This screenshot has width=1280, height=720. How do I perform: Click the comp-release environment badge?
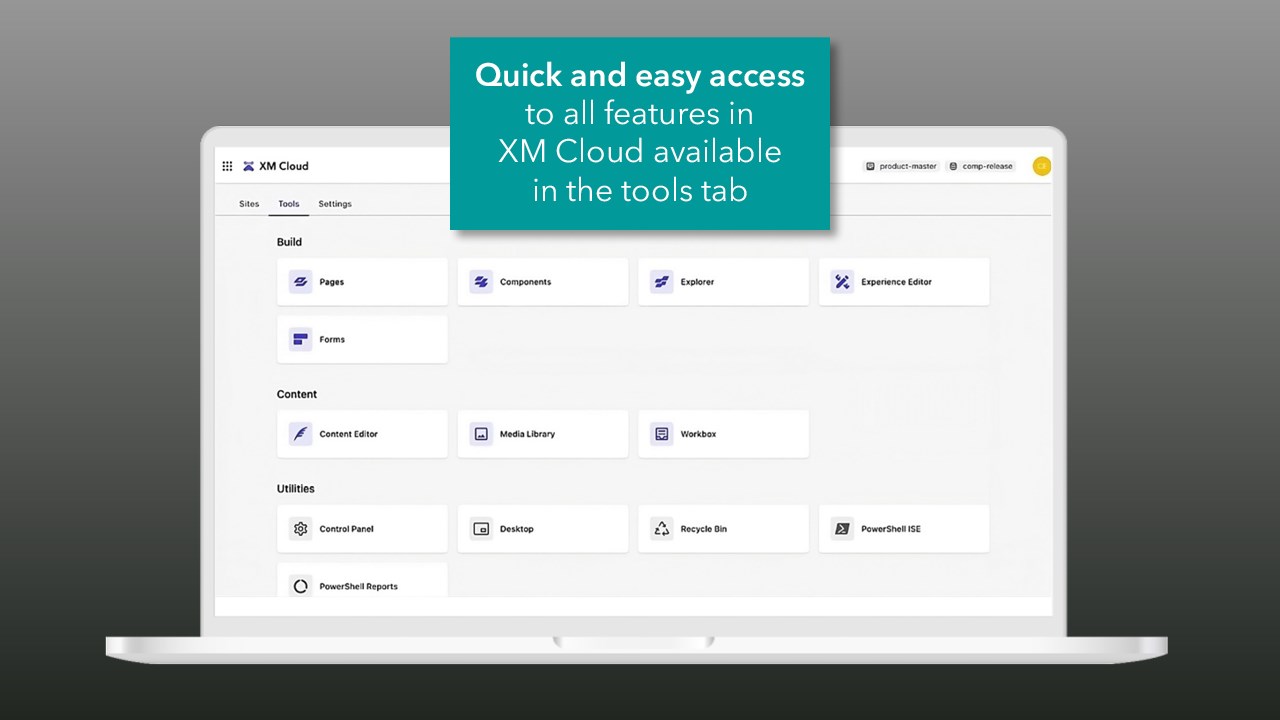pyautogui.click(x=981, y=166)
